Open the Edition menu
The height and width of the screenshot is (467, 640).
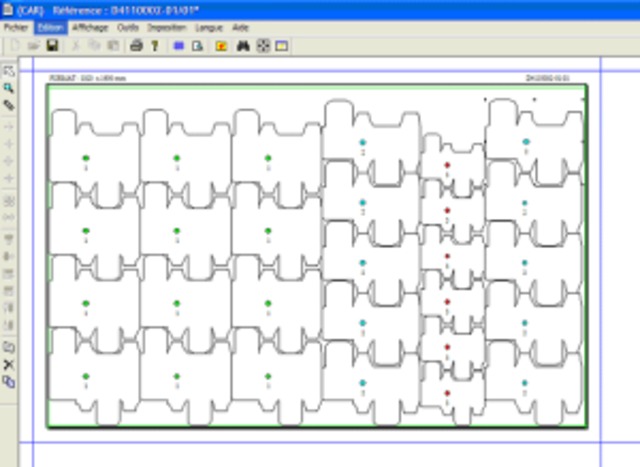click(50, 28)
